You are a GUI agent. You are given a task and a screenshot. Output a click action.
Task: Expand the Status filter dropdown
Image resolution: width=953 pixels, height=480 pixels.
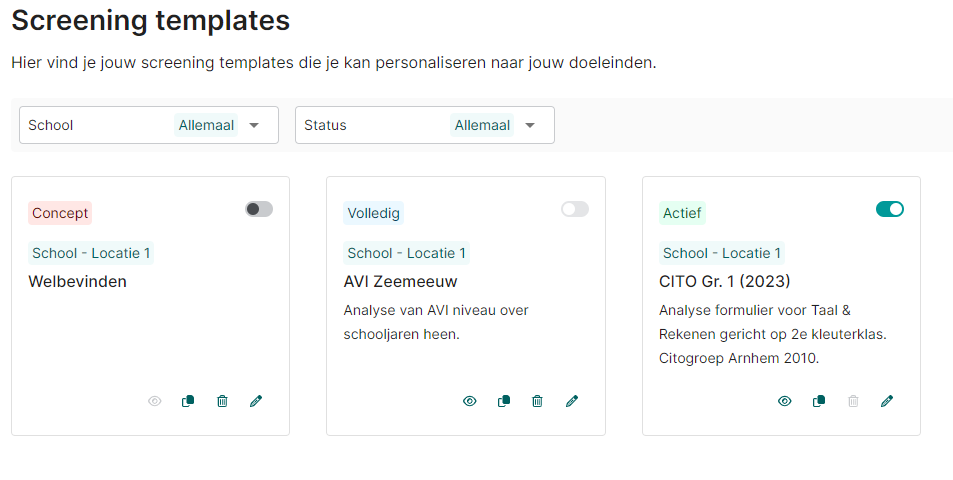pos(424,125)
